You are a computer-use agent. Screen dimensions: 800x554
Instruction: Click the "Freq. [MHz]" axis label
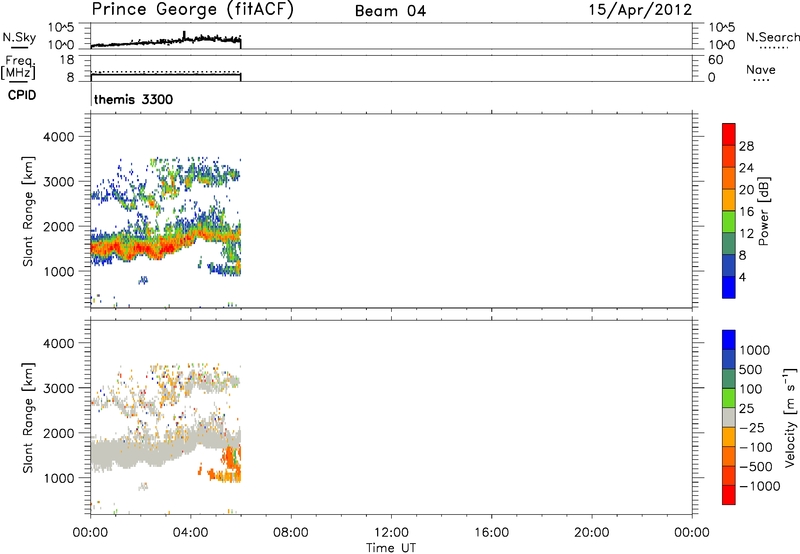point(18,67)
